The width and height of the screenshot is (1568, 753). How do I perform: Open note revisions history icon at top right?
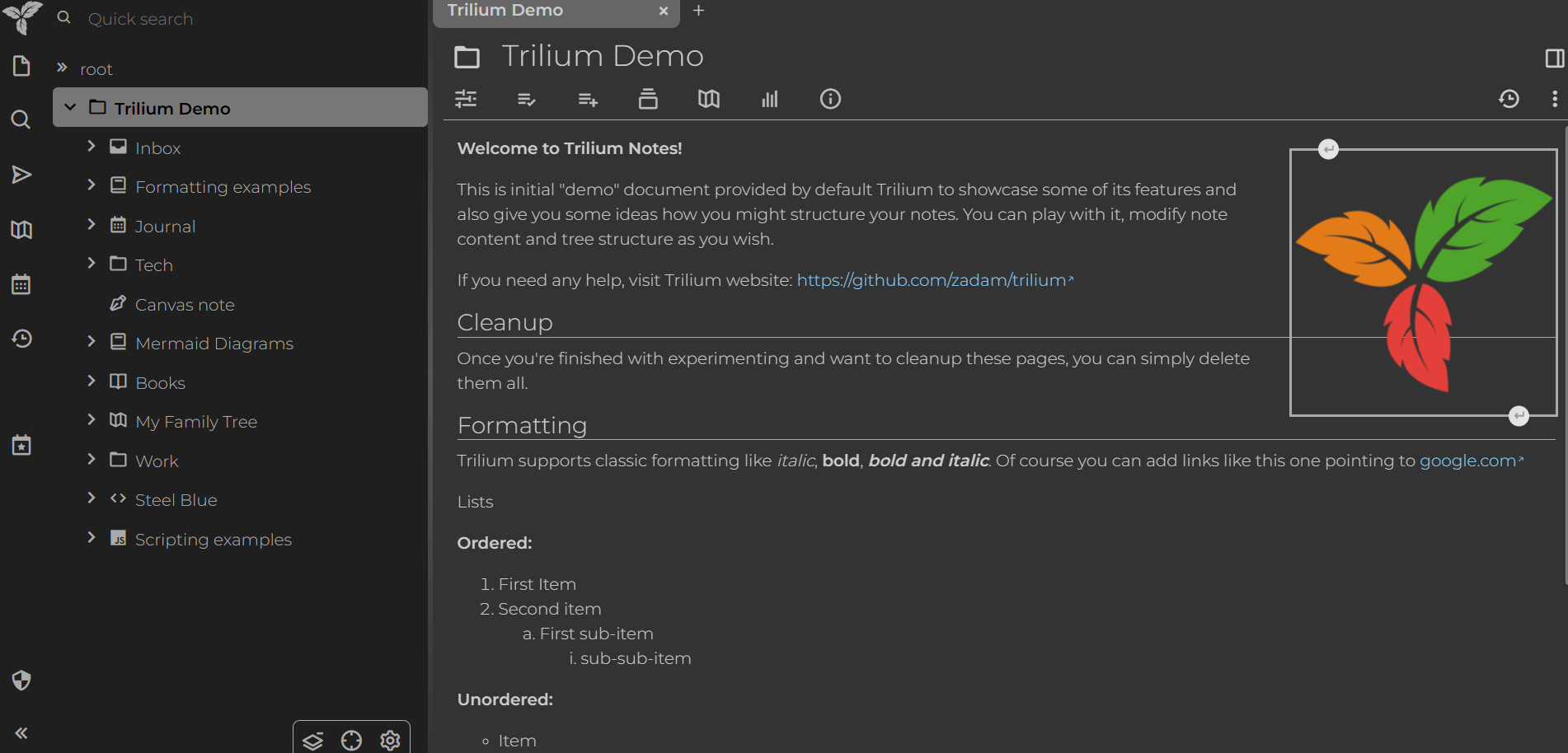tap(1509, 99)
